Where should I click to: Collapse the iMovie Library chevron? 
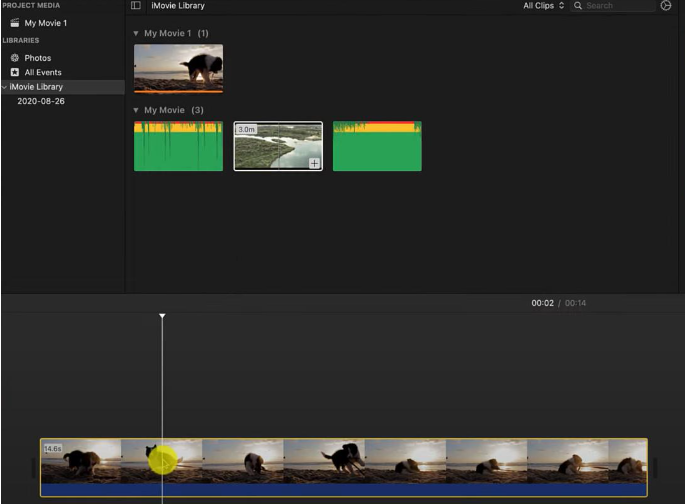[x=4, y=87]
